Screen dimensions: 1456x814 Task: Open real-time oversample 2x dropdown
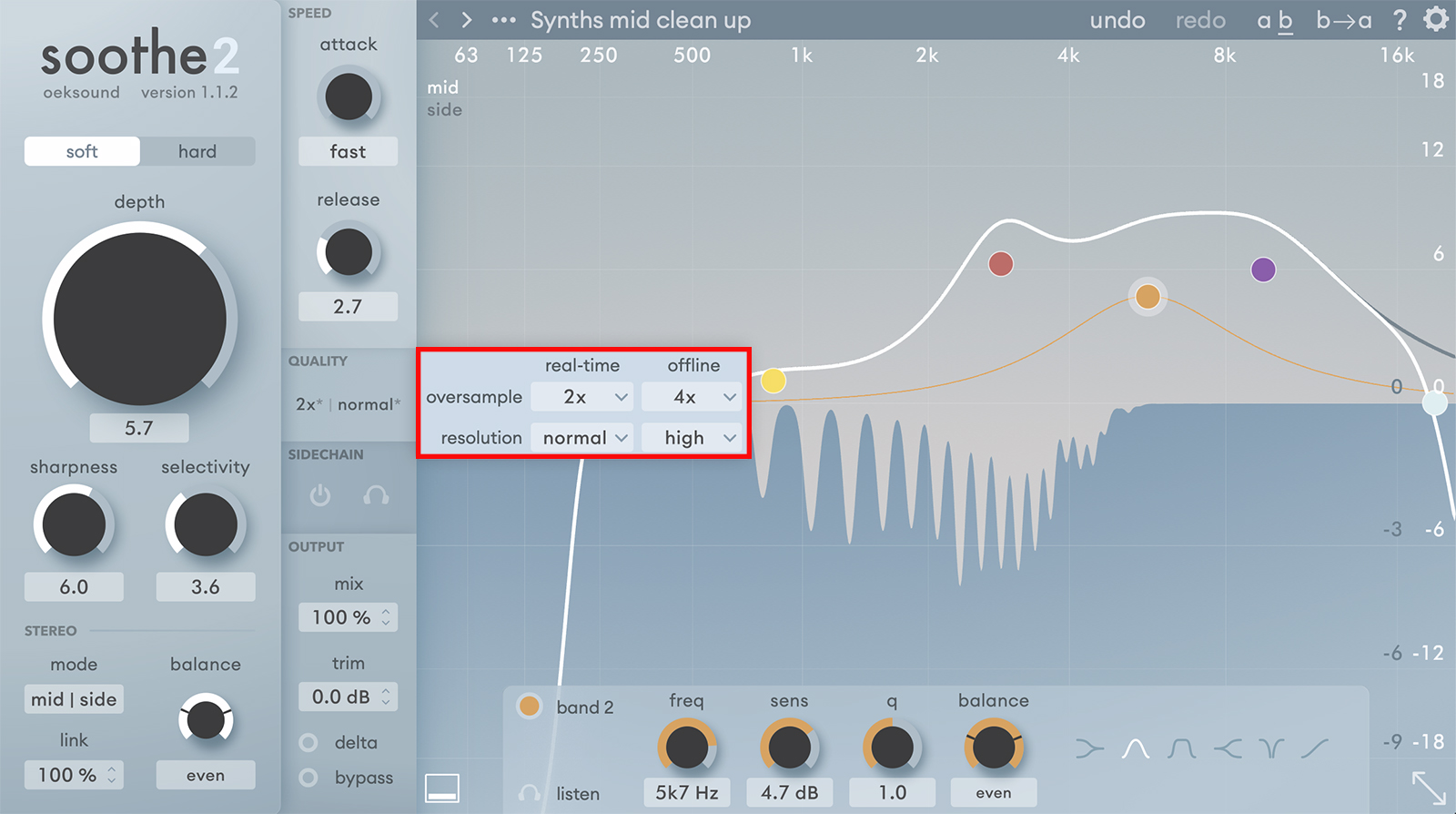tap(581, 397)
